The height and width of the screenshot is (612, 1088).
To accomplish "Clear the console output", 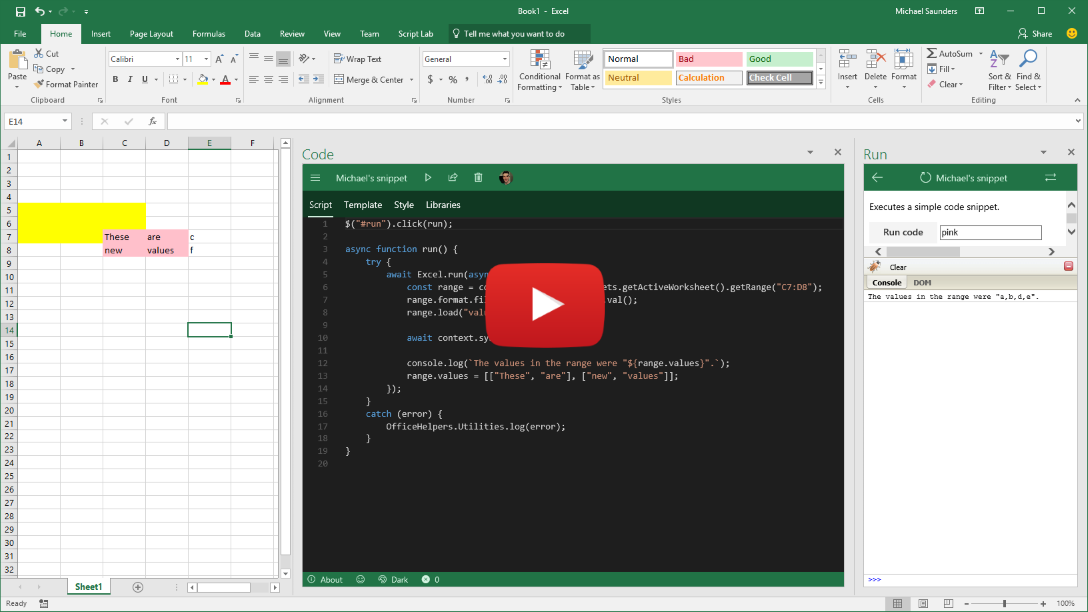I will [x=898, y=267].
